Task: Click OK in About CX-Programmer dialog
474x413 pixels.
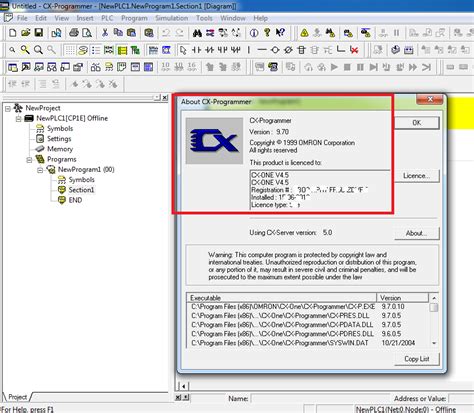Action: click(x=417, y=123)
